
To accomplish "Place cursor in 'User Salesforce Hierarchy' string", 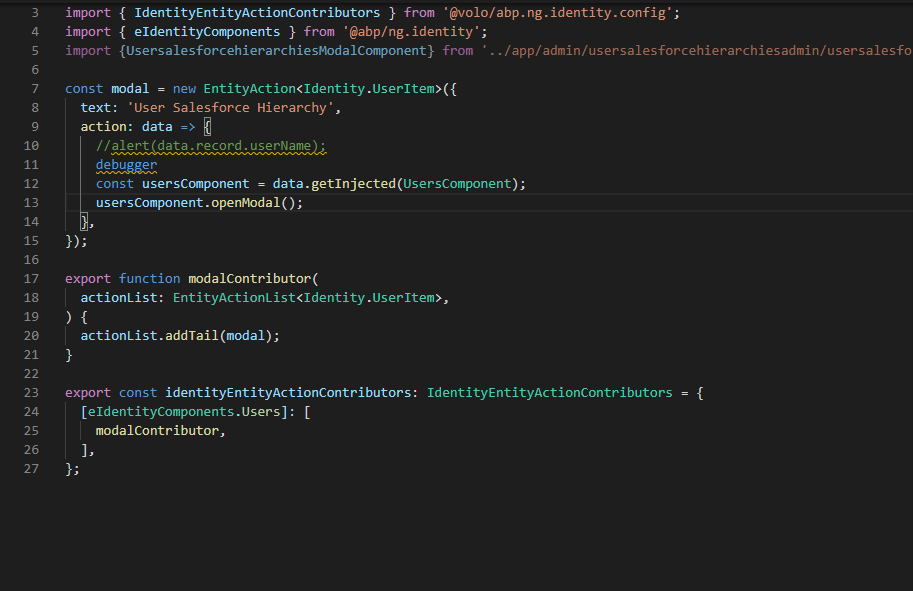I will click(x=234, y=108).
